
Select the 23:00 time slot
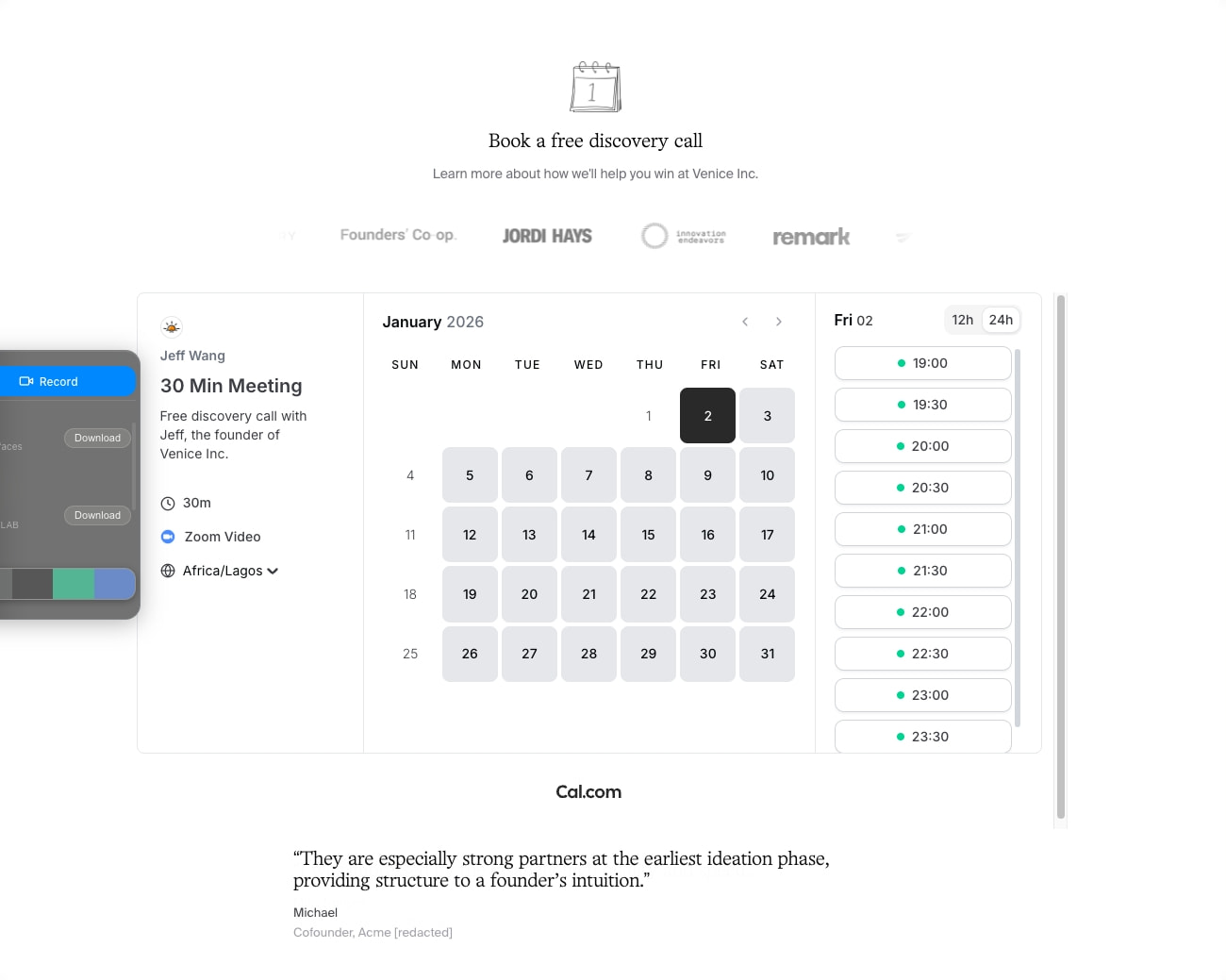coord(923,695)
